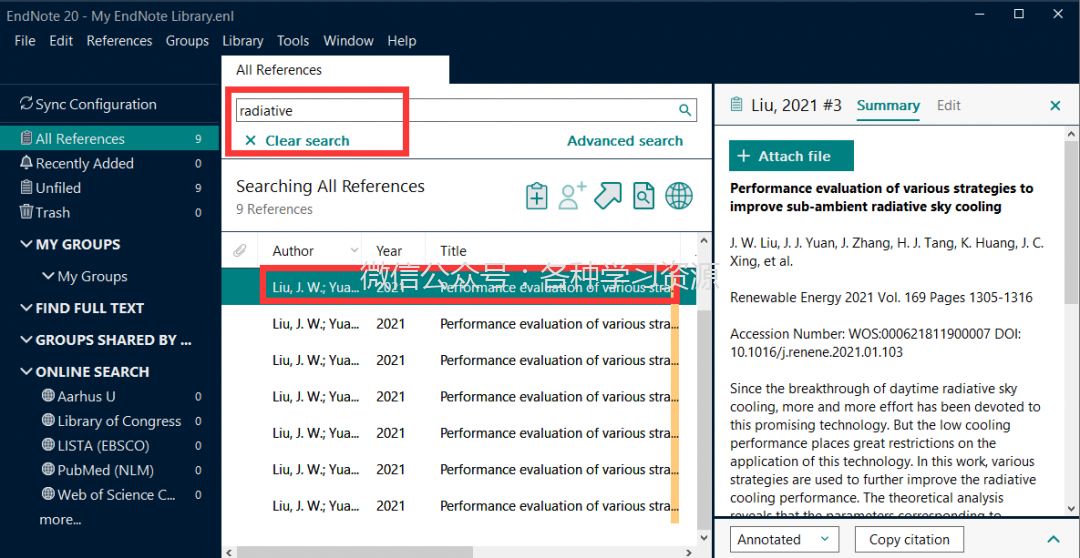Open the Author column sort dropdown arrow
This screenshot has height=558, width=1080.
pos(355,251)
